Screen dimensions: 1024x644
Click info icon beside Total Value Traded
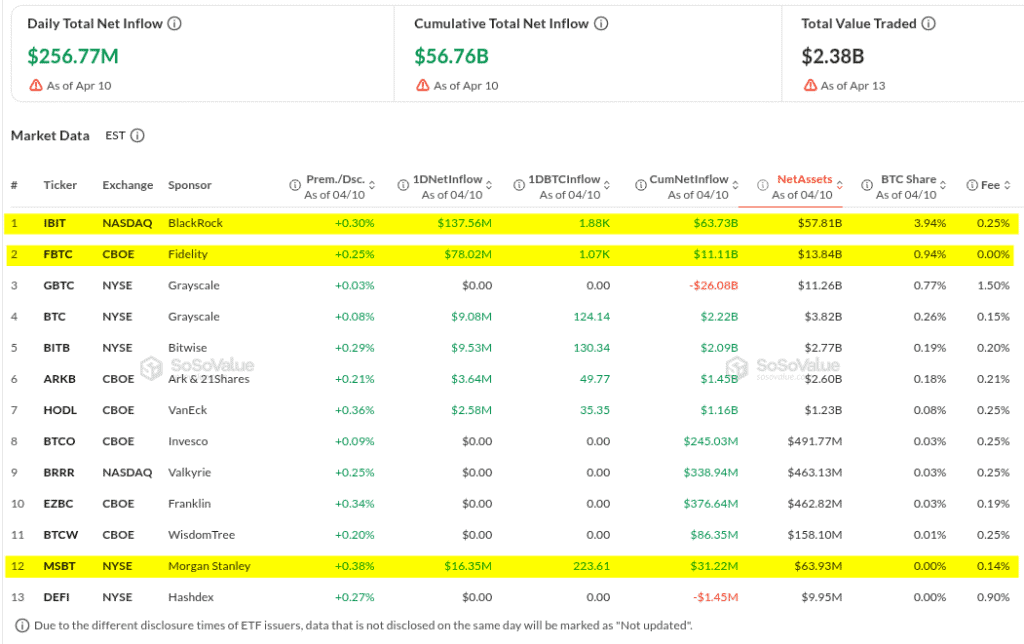928,24
